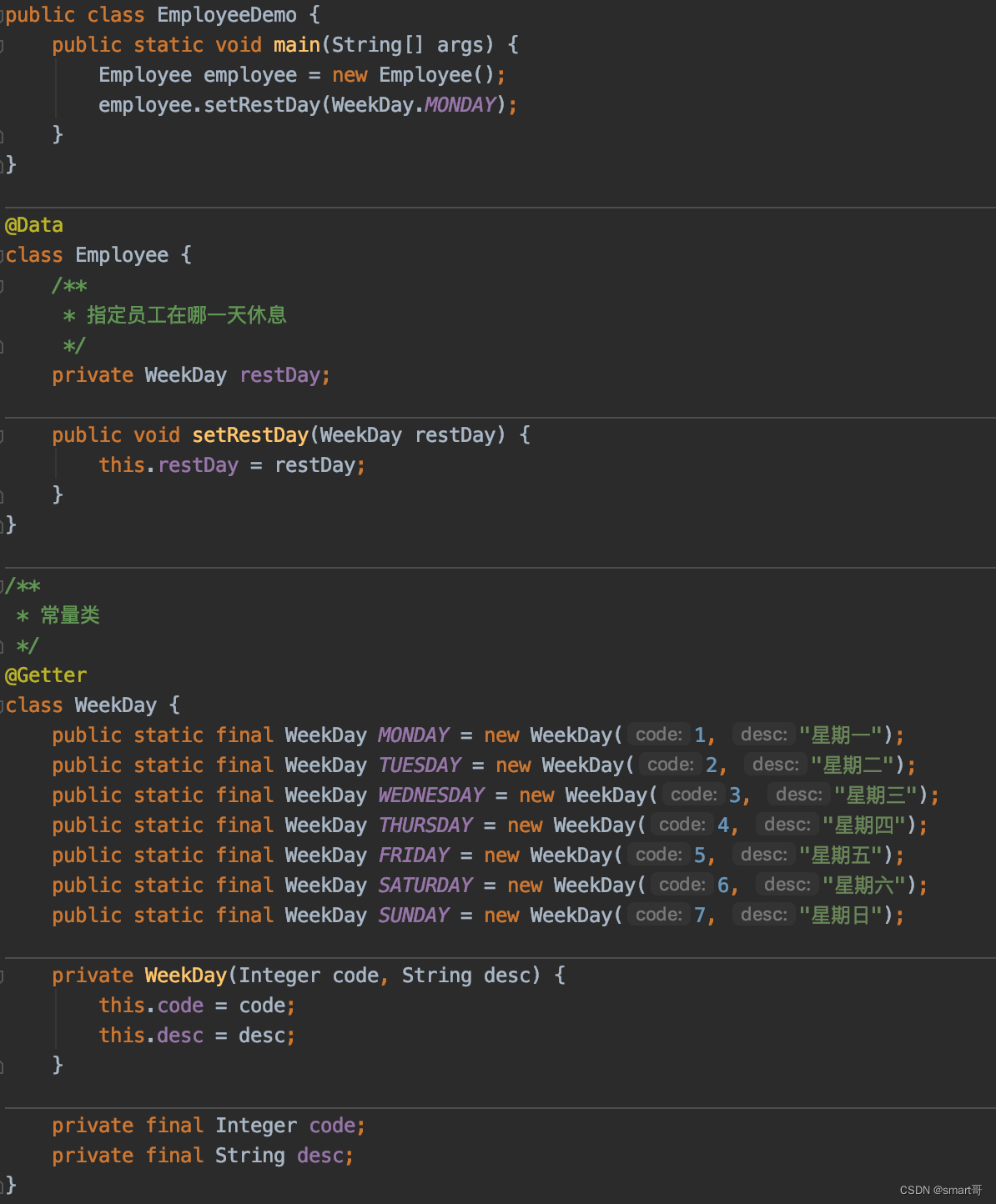Click desc in private final String desc
The image size is (996, 1204).
[x=320, y=1156]
